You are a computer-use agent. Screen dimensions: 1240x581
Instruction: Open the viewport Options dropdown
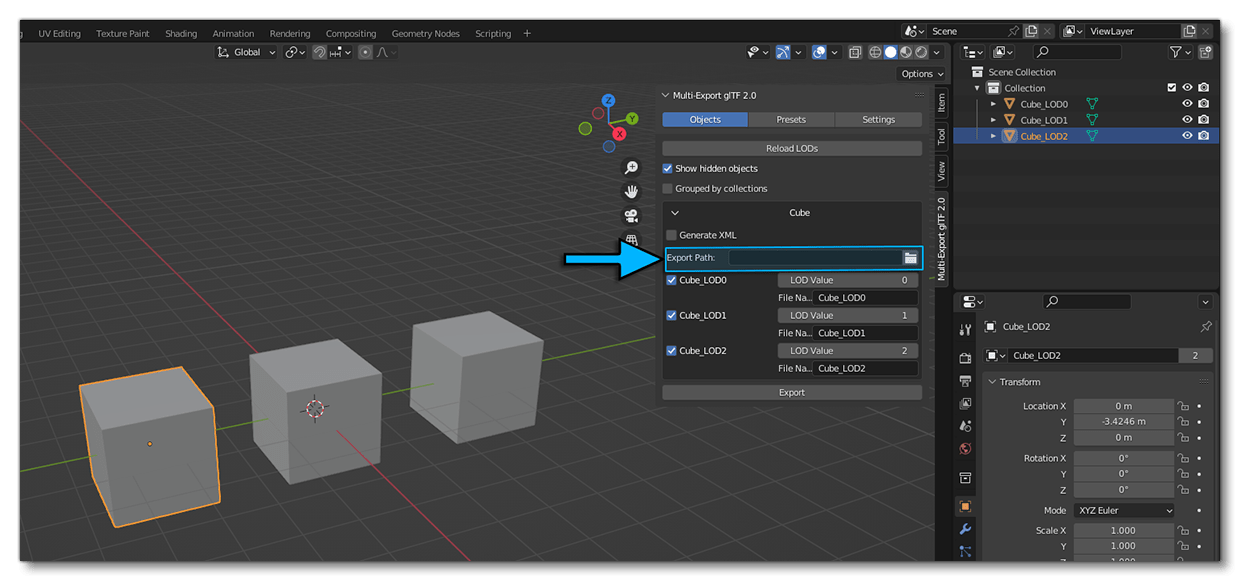point(921,74)
